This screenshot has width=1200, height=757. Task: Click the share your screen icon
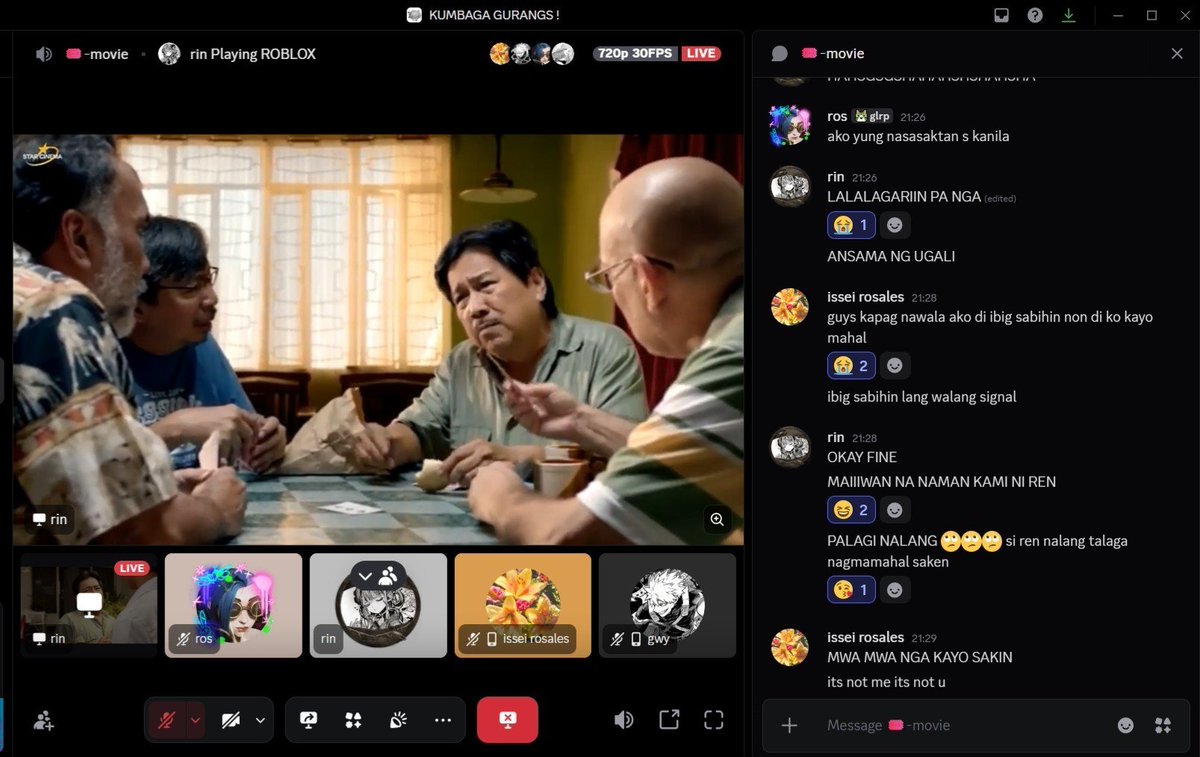click(x=308, y=720)
